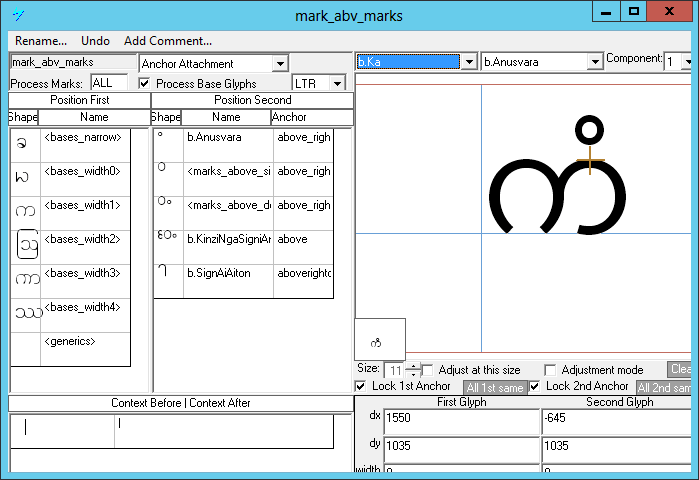This screenshot has width=699, height=480.
Task: Click the First Glyph dx field 1550
Action: 461,421
